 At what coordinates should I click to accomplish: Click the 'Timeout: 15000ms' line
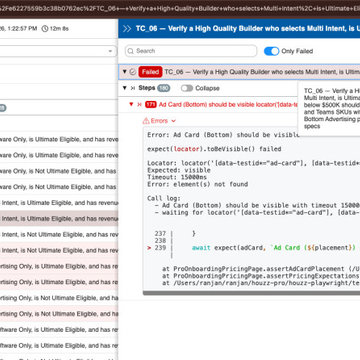[x=177, y=177]
